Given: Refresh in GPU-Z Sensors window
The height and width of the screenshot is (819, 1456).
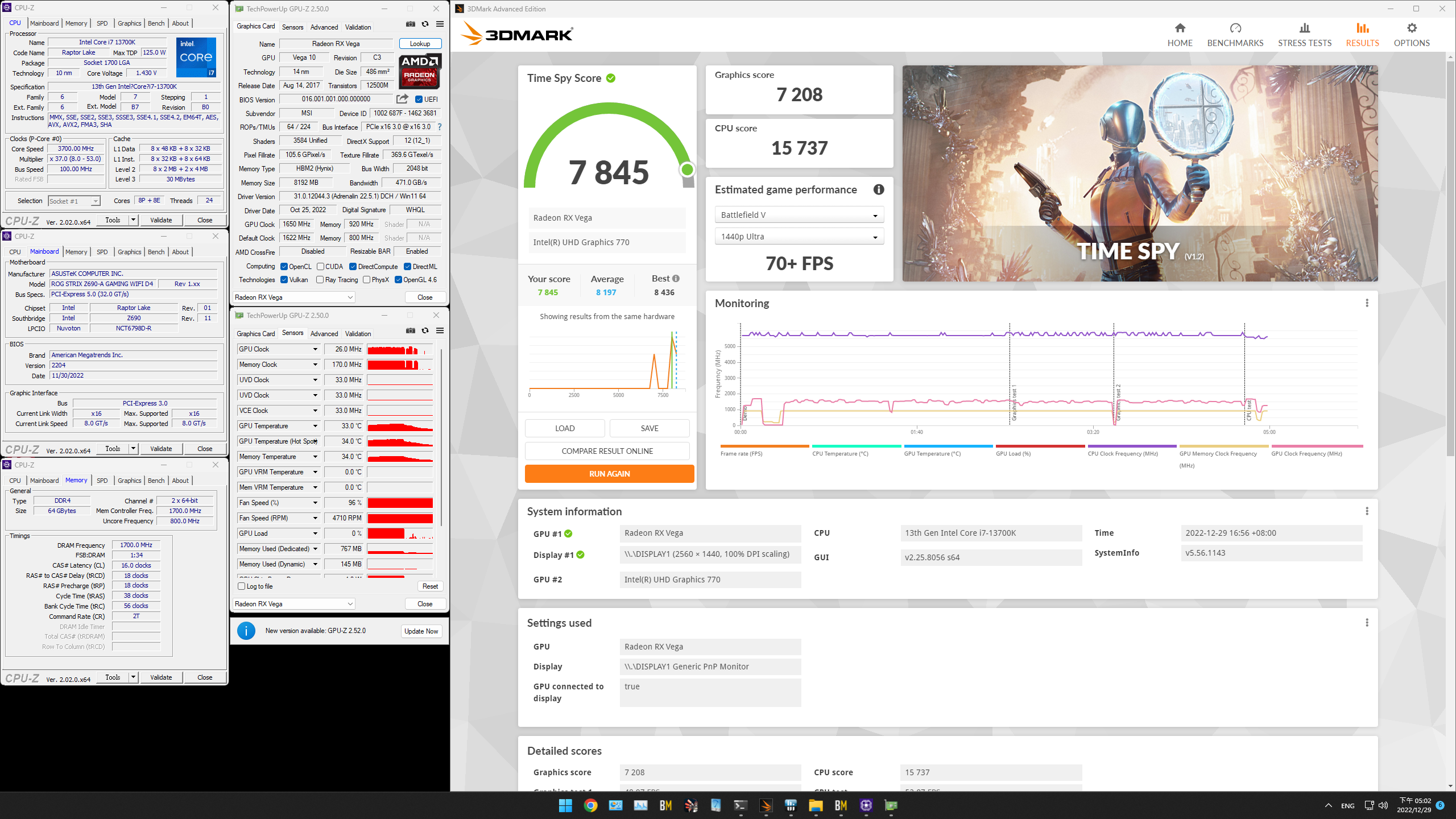Looking at the screenshot, I should [x=425, y=330].
